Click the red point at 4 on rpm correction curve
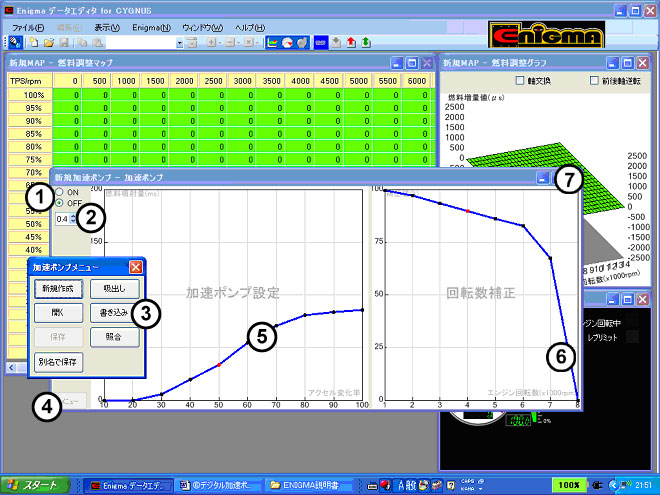Viewport: 660px width, 495px height. [x=467, y=210]
